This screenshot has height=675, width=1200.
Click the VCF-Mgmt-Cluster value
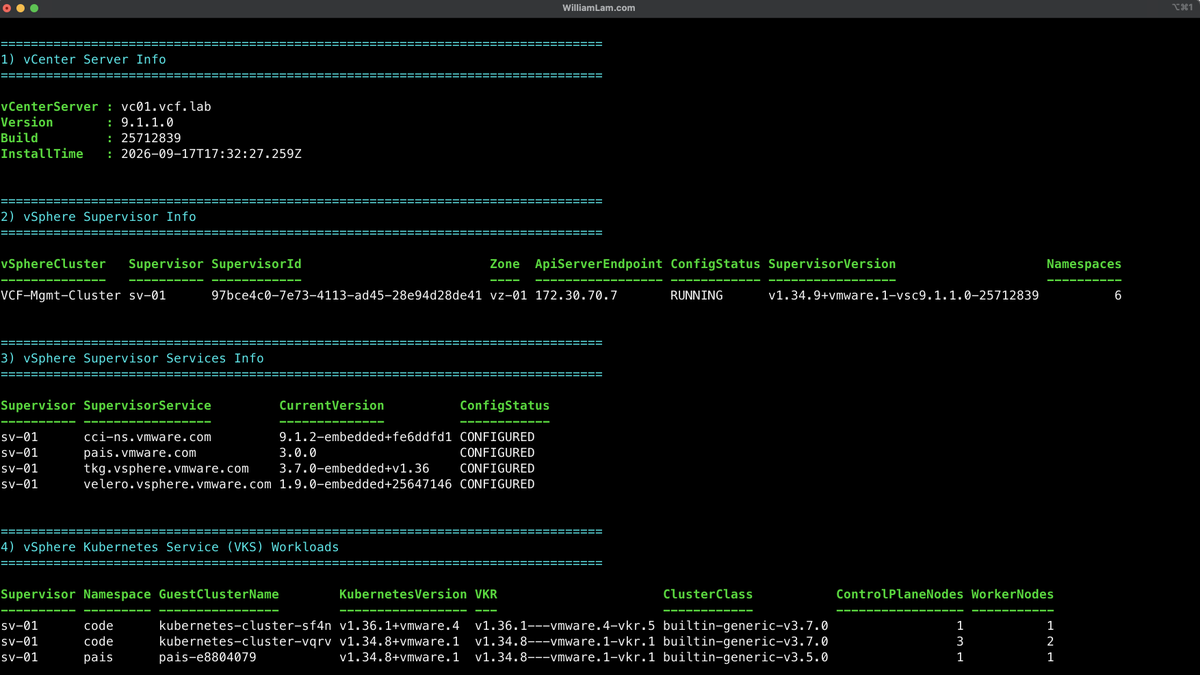coord(60,296)
